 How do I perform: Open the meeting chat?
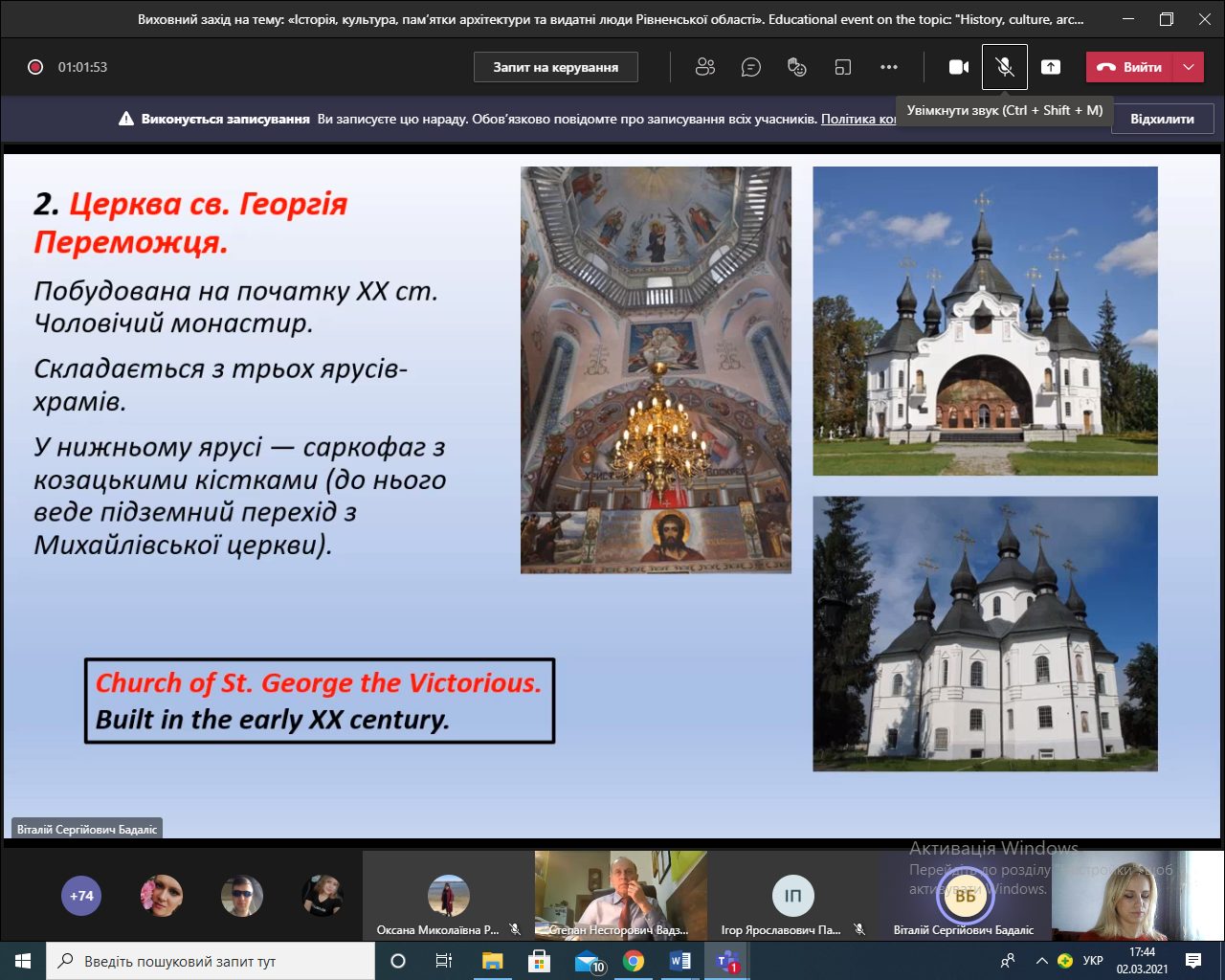(x=751, y=67)
